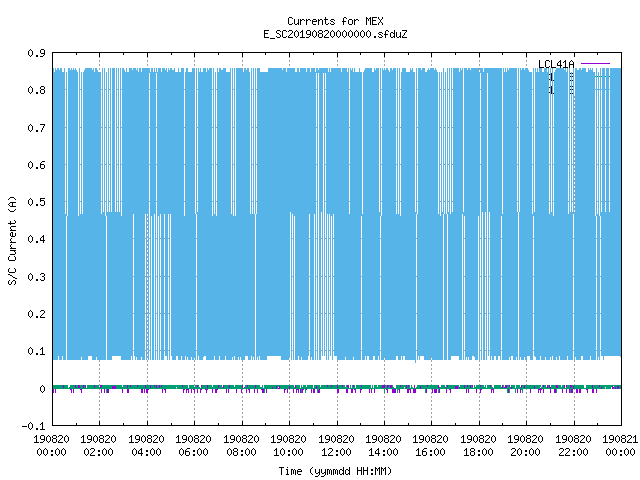This screenshot has width=640, height=480.
Task: Click the 190820 10:00 time tick label
Action: (288, 446)
